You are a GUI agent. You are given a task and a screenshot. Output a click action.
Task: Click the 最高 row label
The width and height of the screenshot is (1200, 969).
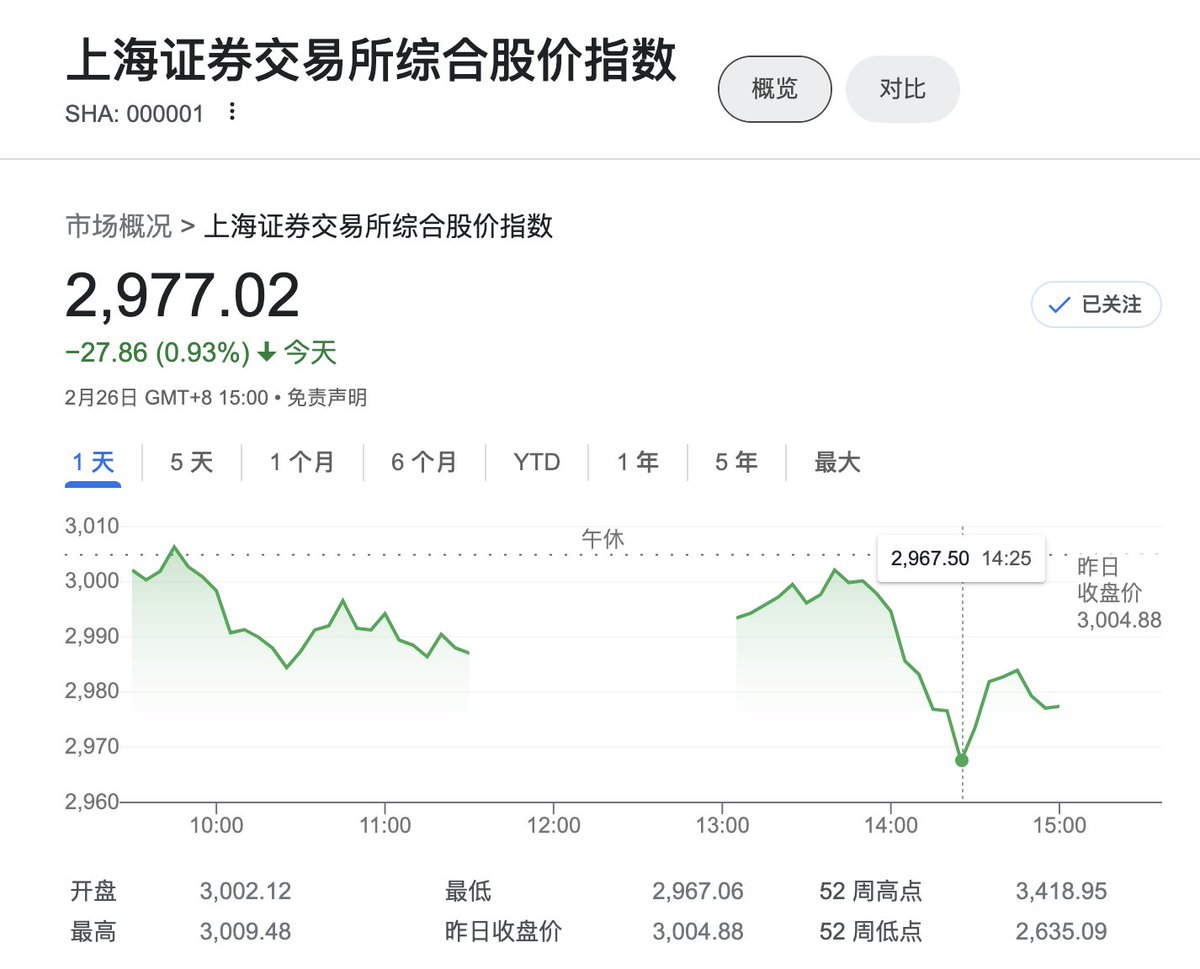pos(93,932)
